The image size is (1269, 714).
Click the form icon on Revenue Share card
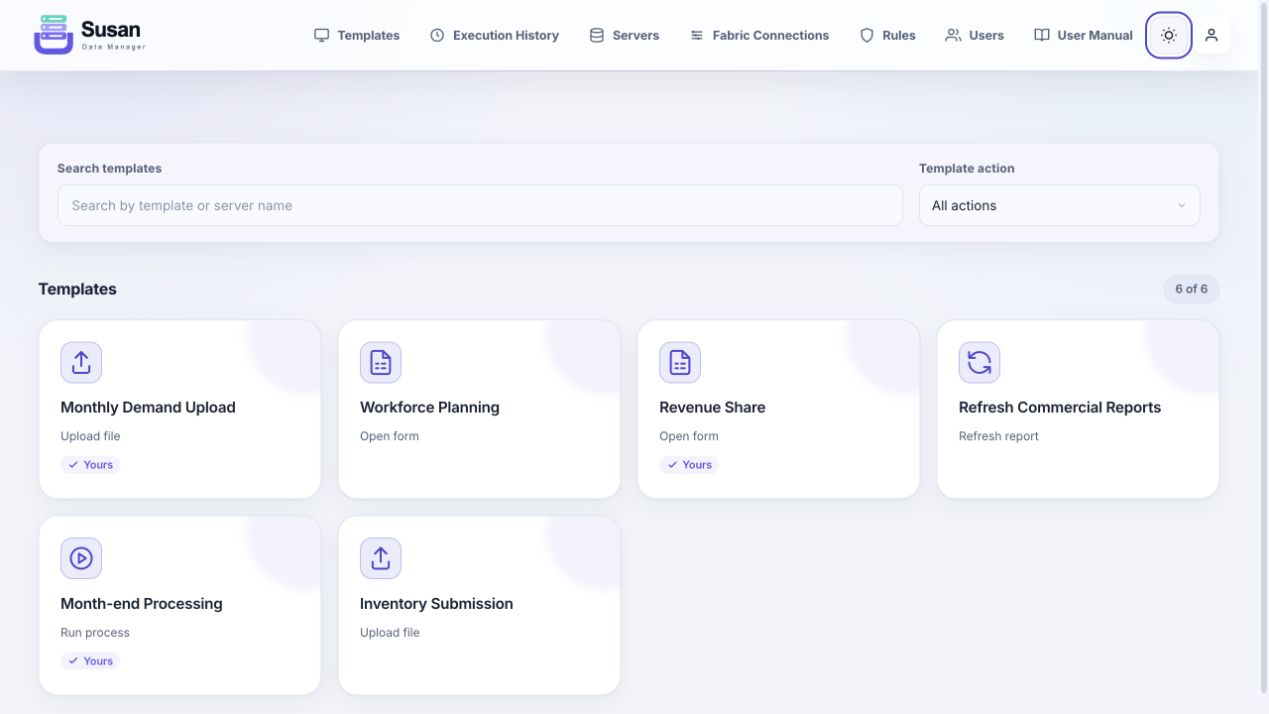coord(680,362)
